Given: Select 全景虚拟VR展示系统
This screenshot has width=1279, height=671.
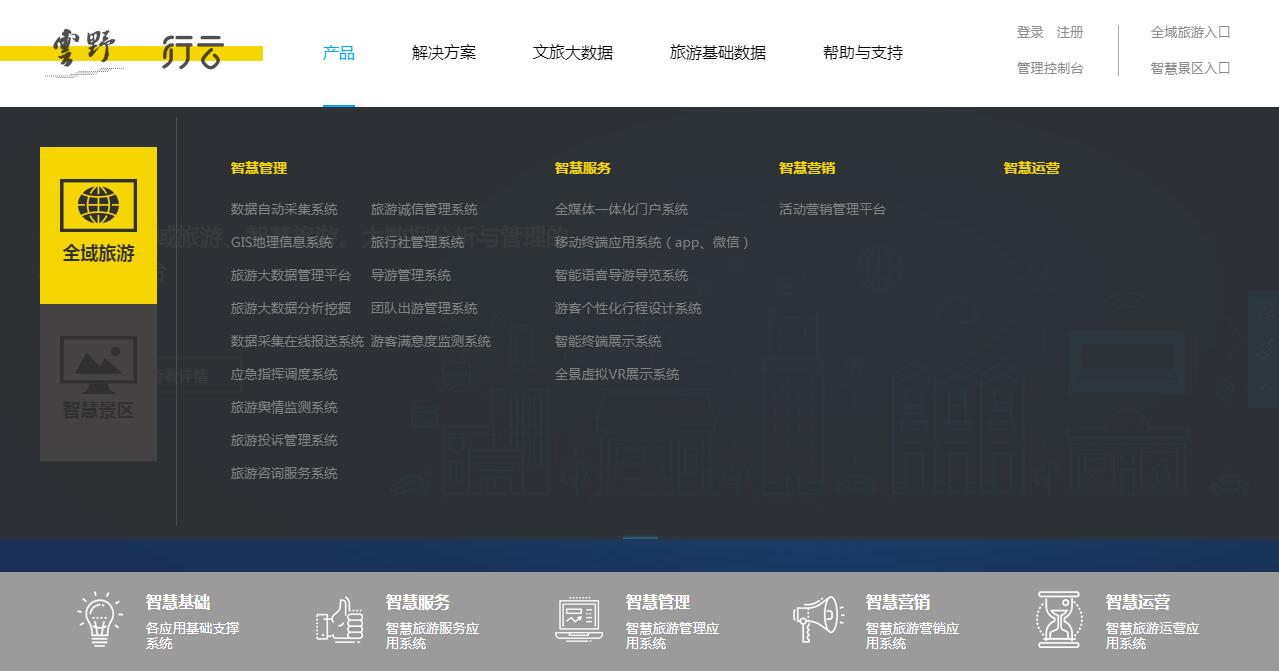Looking at the screenshot, I should coord(617,374).
